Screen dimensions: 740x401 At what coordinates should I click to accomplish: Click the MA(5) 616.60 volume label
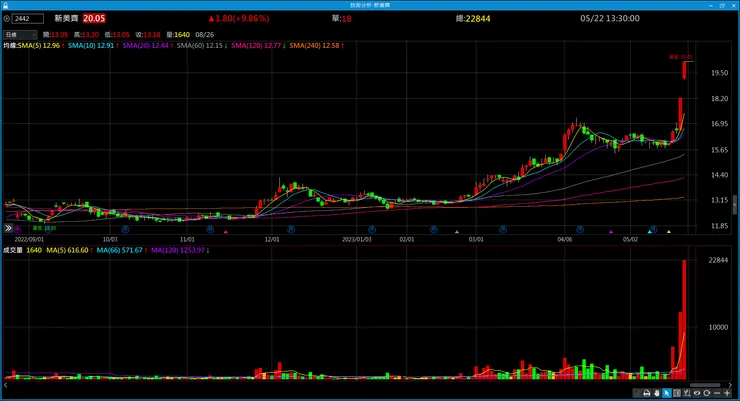pos(67,251)
